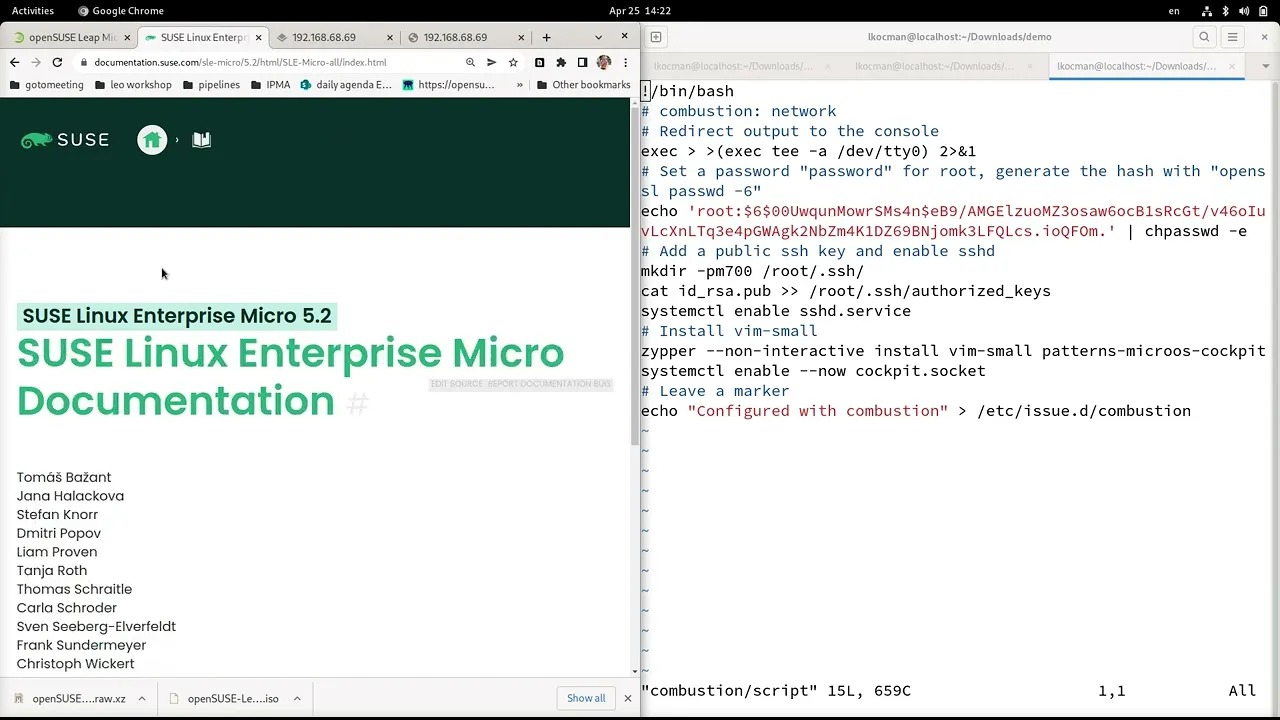Click the Chrome back arrow
Viewport: 1280px width, 720px height.
tap(14, 62)
